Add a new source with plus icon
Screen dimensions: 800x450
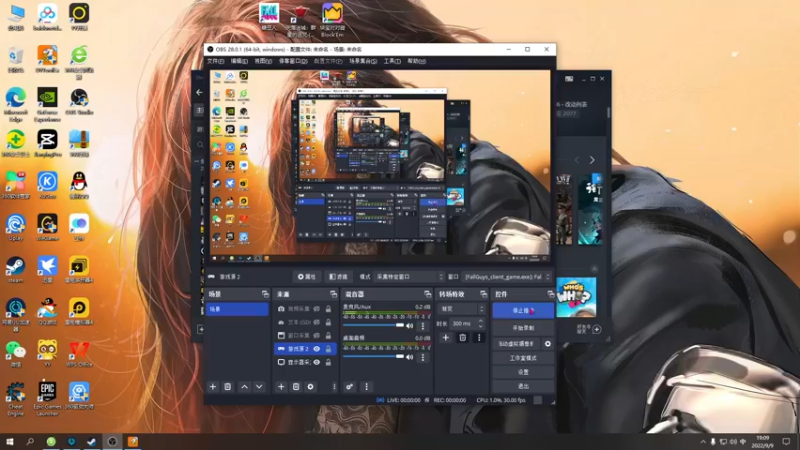281,387
